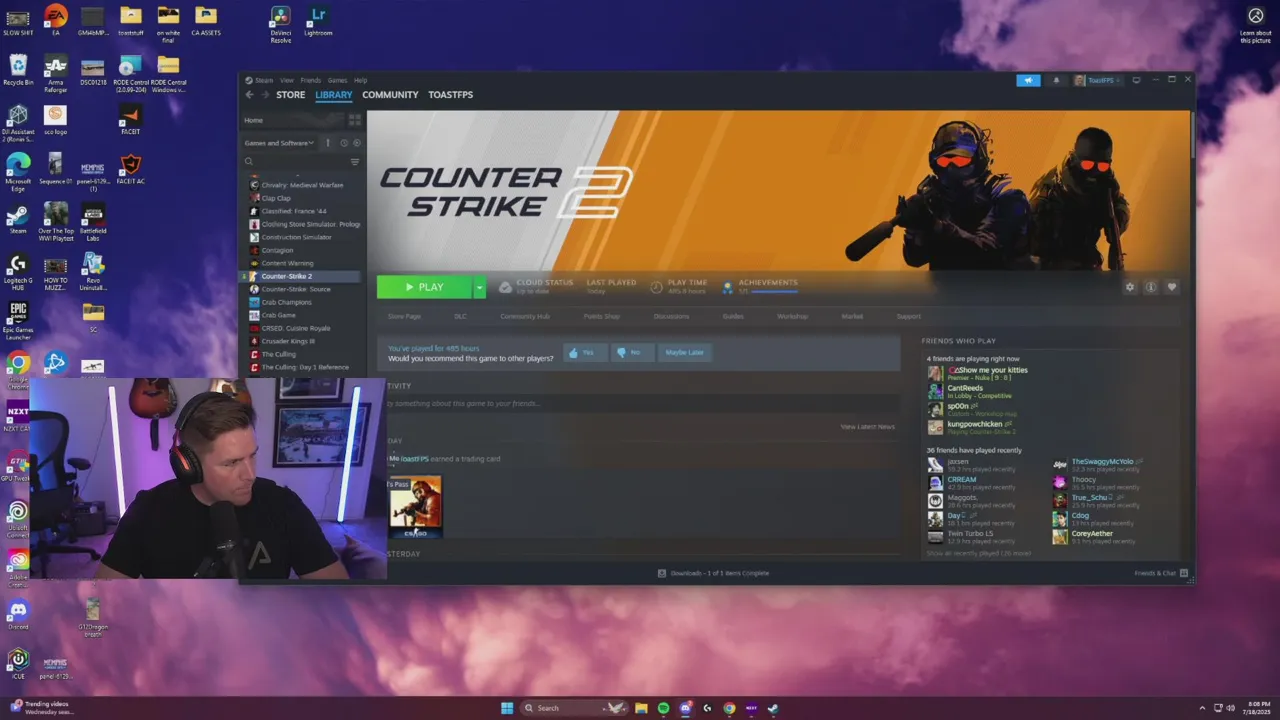Open the View menu
The image size is (1280, 720).
click(287, 80)
